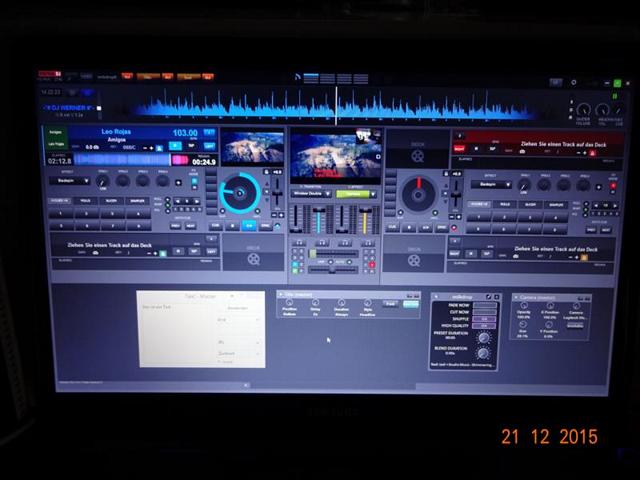Image resolution: width=640 pixels, height=480 pixels.
Task: Toggle the red FX on button on right deck
Action: [612, 186]
